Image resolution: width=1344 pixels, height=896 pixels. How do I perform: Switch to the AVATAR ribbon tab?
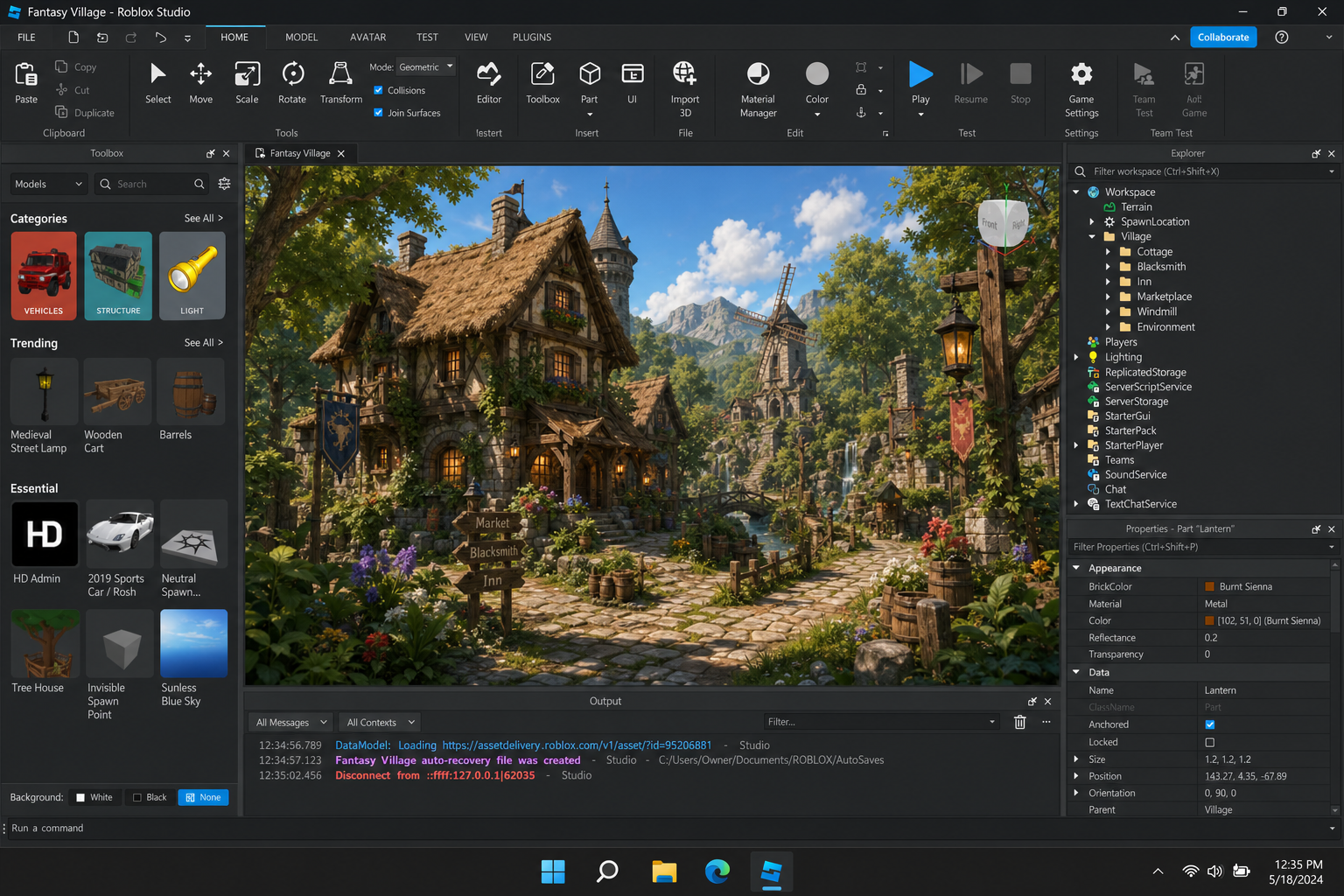click(x=367, y=38)
